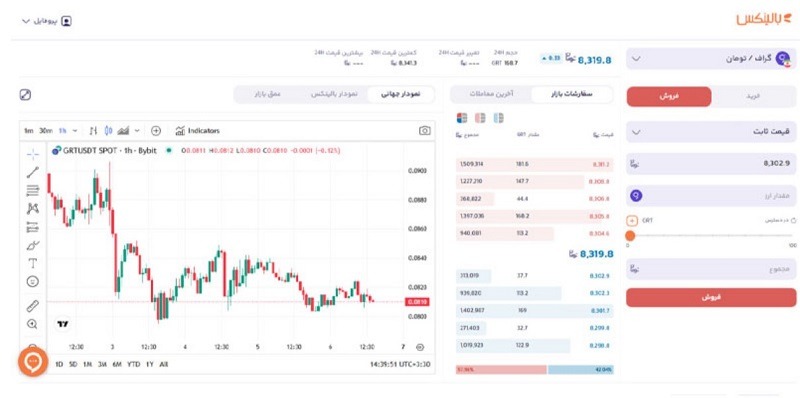Image resolution: width=800 pixels, height=398 pixels.
Task: Take a chart snapshot with camera icon
Action: 424,131
